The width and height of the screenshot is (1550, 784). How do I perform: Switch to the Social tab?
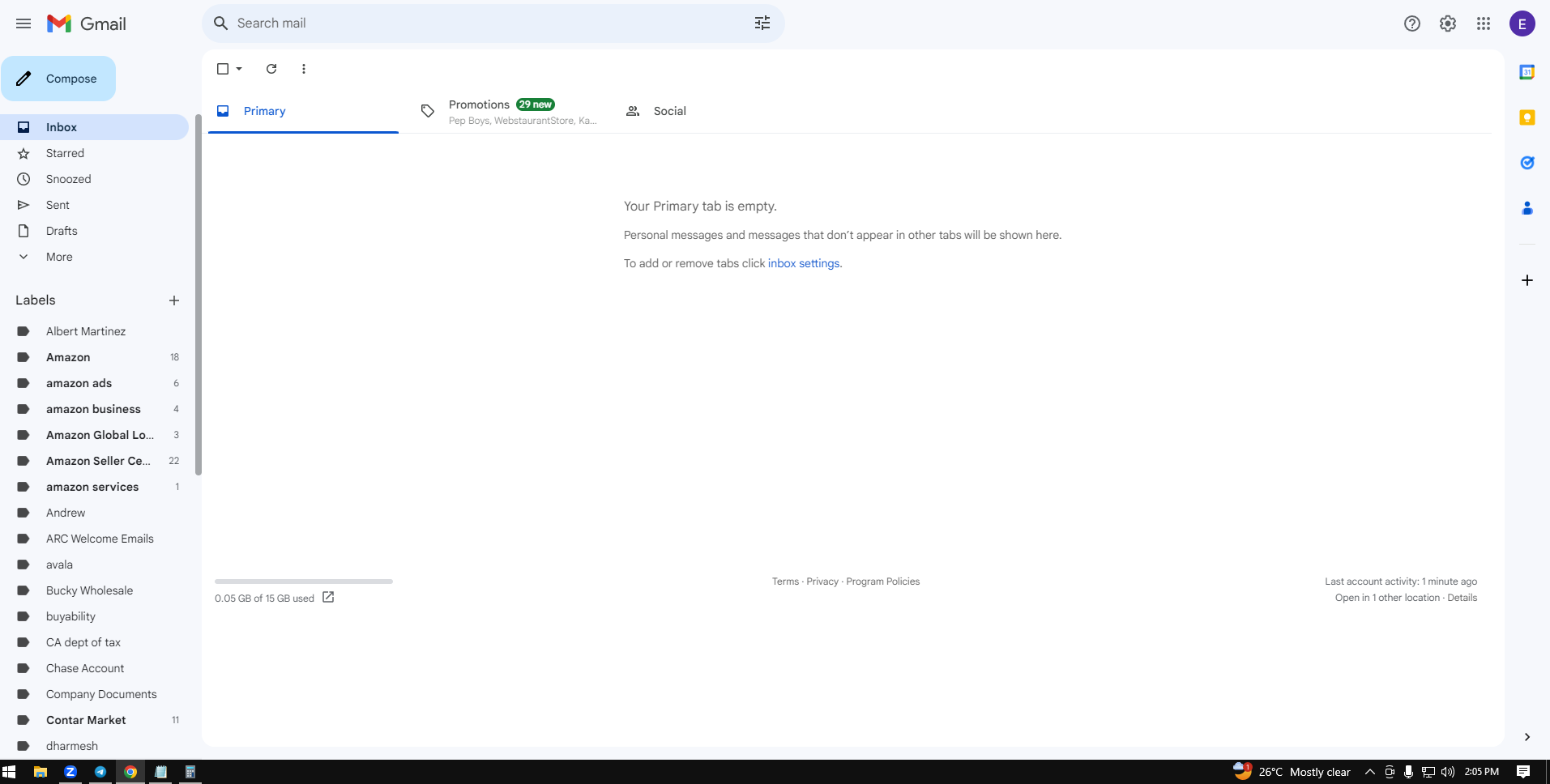point(711,111)
